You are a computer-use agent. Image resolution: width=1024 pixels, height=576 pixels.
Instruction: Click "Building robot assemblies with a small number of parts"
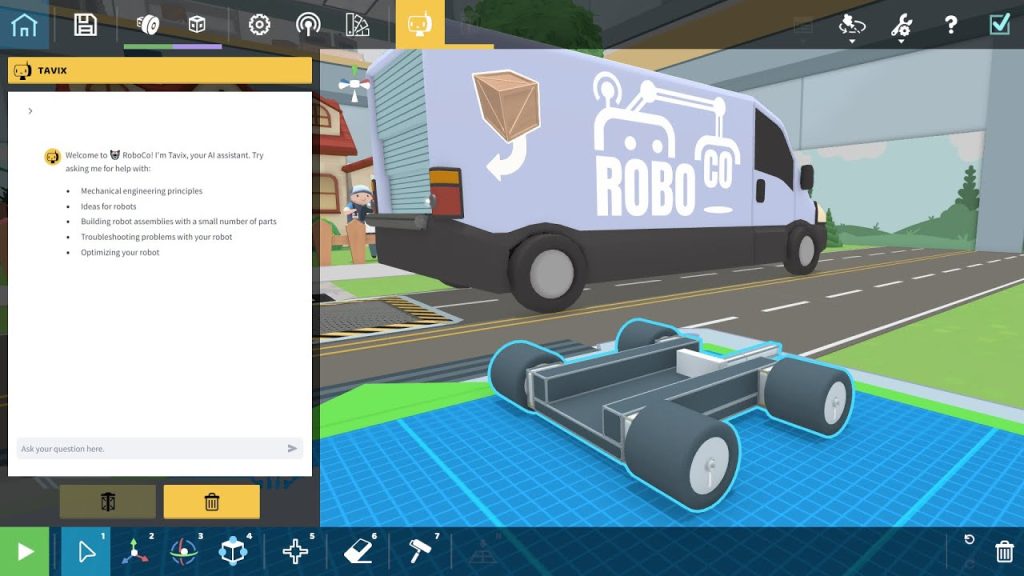[178, 221]
